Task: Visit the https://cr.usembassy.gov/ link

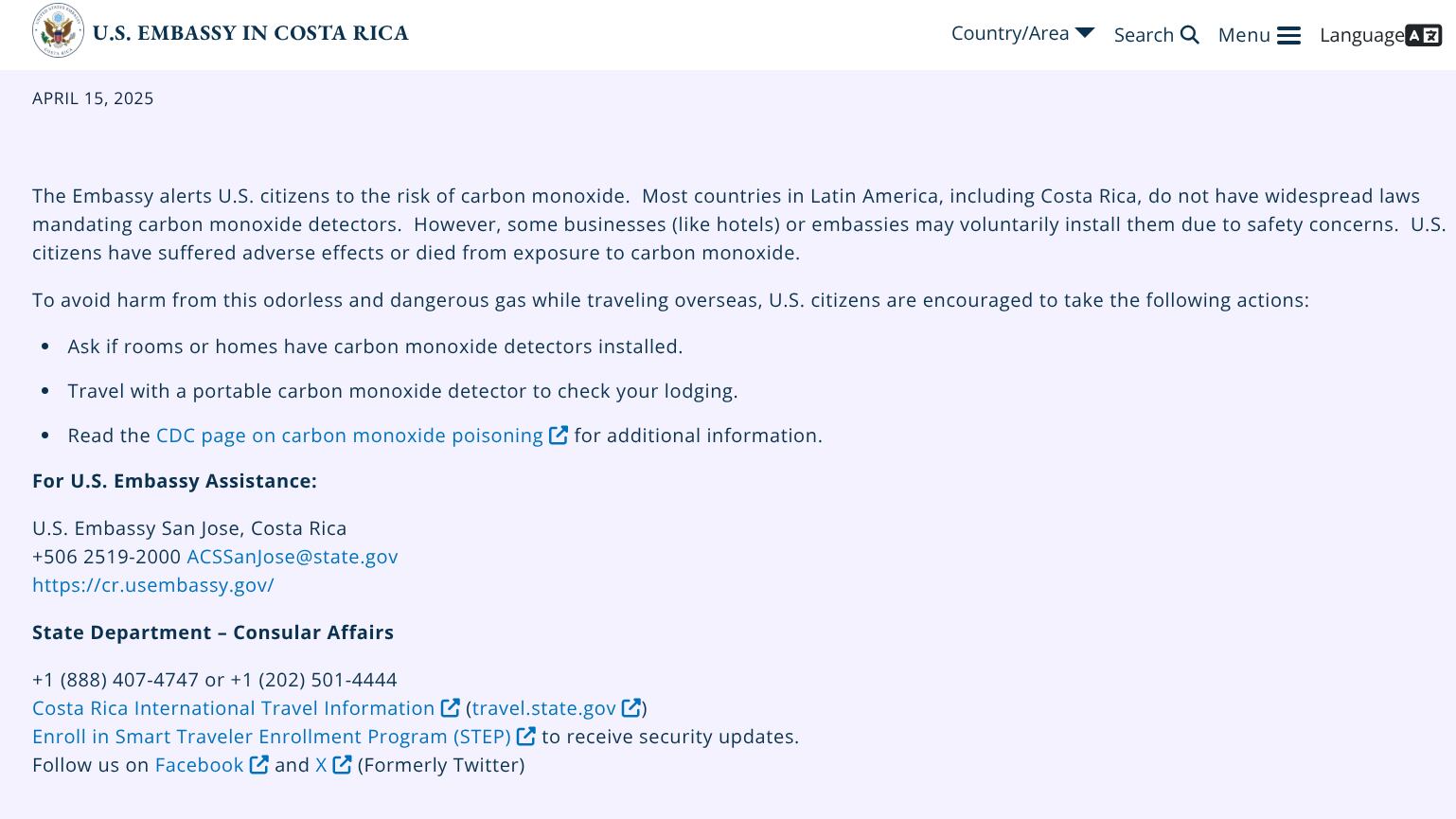Action: pos(153,585)
